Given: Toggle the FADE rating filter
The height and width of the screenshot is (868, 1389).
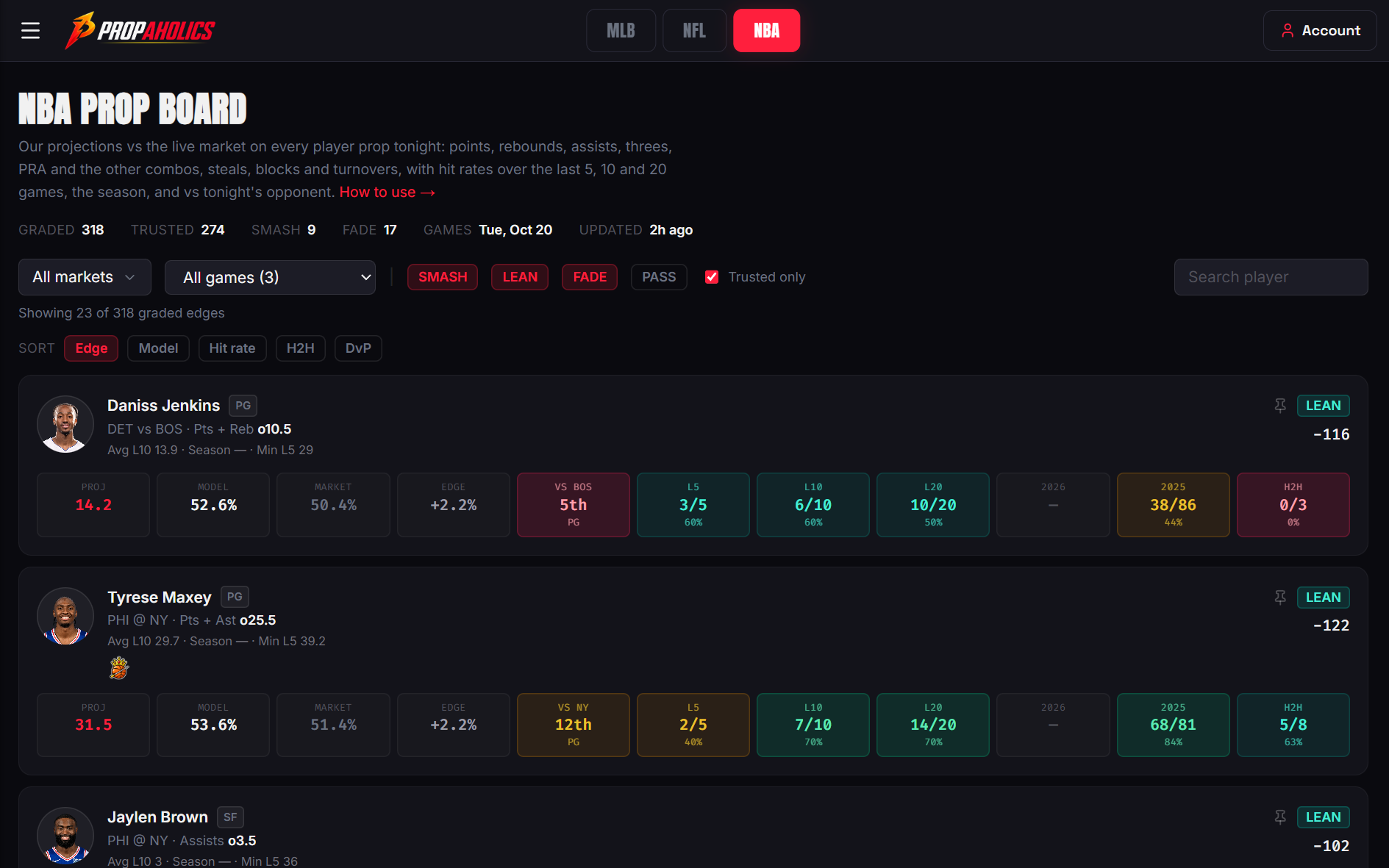Looking at the screenshot, I should (x=590, y=277).
